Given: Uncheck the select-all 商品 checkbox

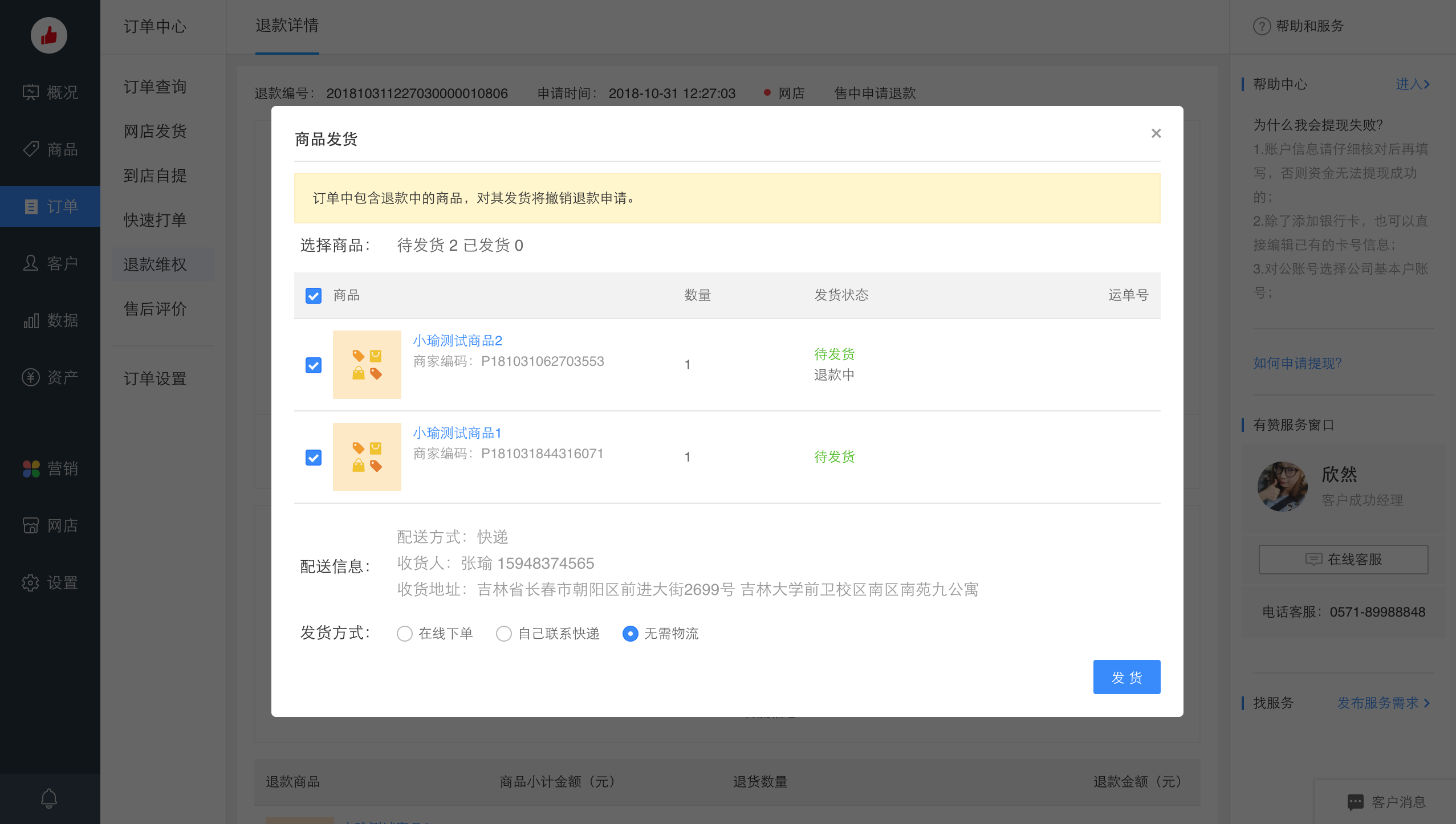Looking at the screenshot, I should [314, 296].
